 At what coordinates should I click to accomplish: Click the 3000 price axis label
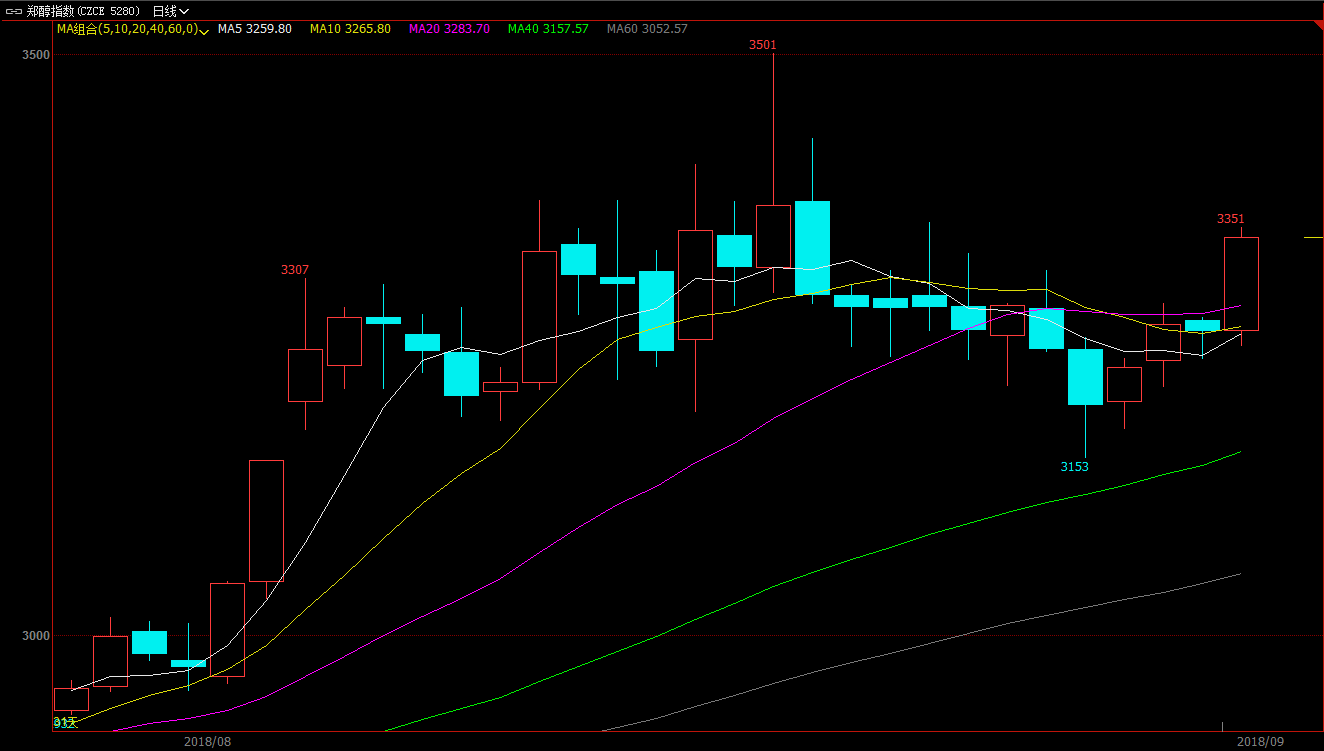(x=35, y=636)
